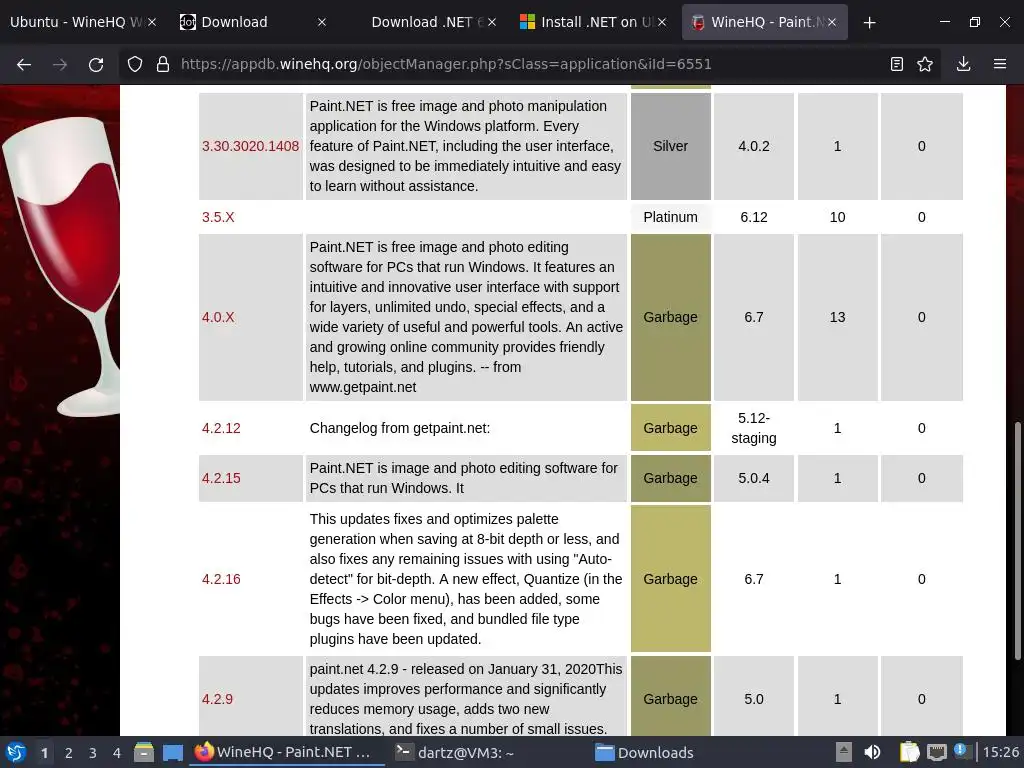Switch to workspace 1
Screen dimensions: 1024x768
44,753
